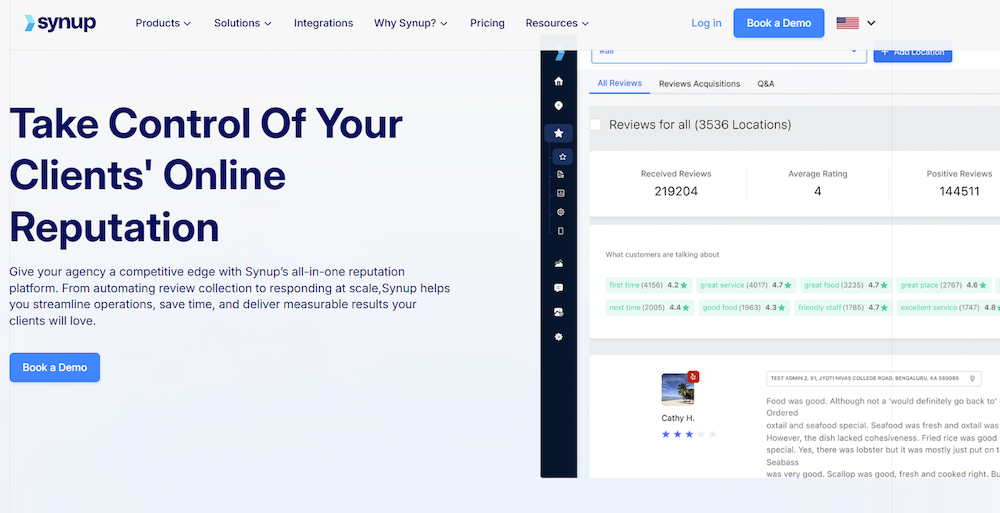Screen dimensions: 1000x513
Task: Switch to the Reviews Acquisitions tab
Action: [x=699, y=84]
